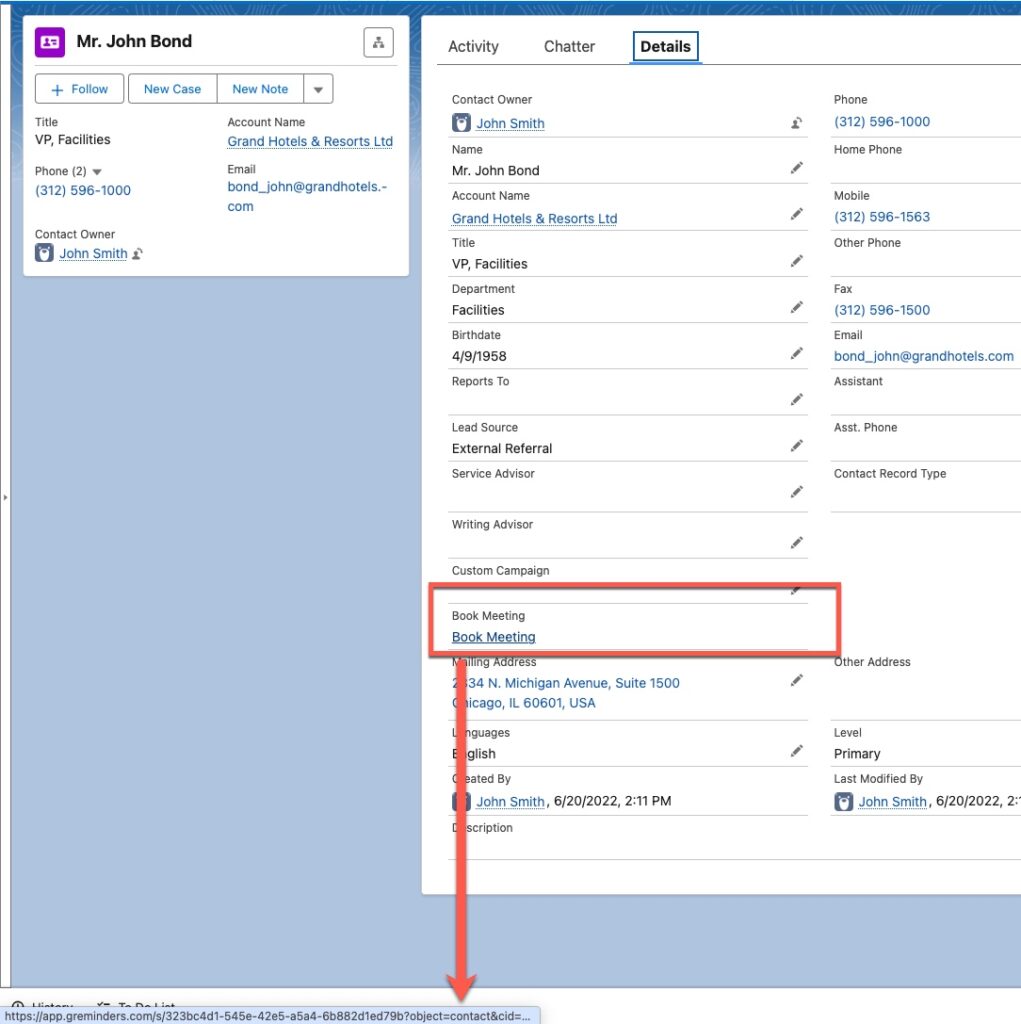This screenshot has height=1024, width=1021.
Task: Click avatar beside Last Modified By John Smith
Action: (843, 801)
